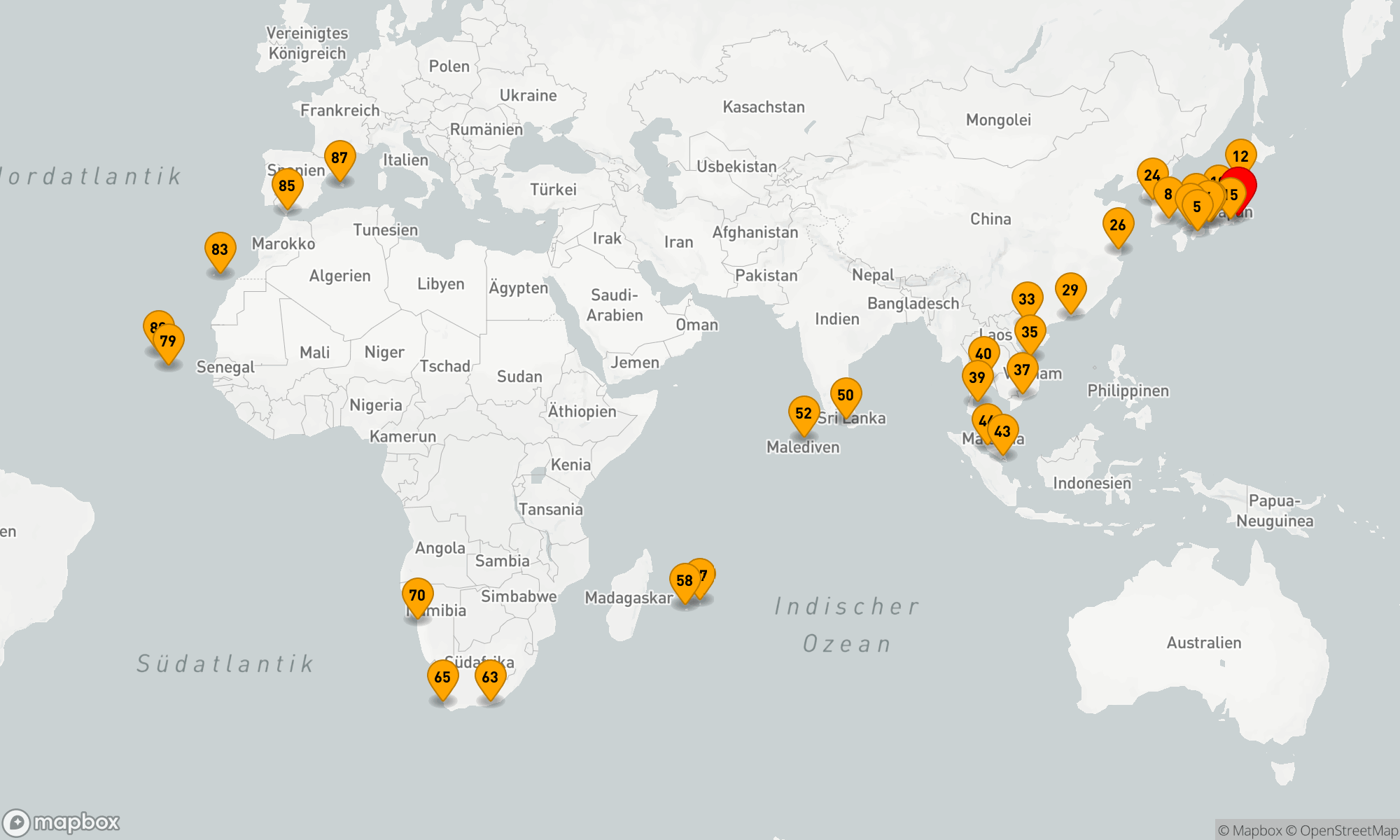Open marker 39 in Thailand
This screenshot has width=1400, height=840.
coord(977,378)
